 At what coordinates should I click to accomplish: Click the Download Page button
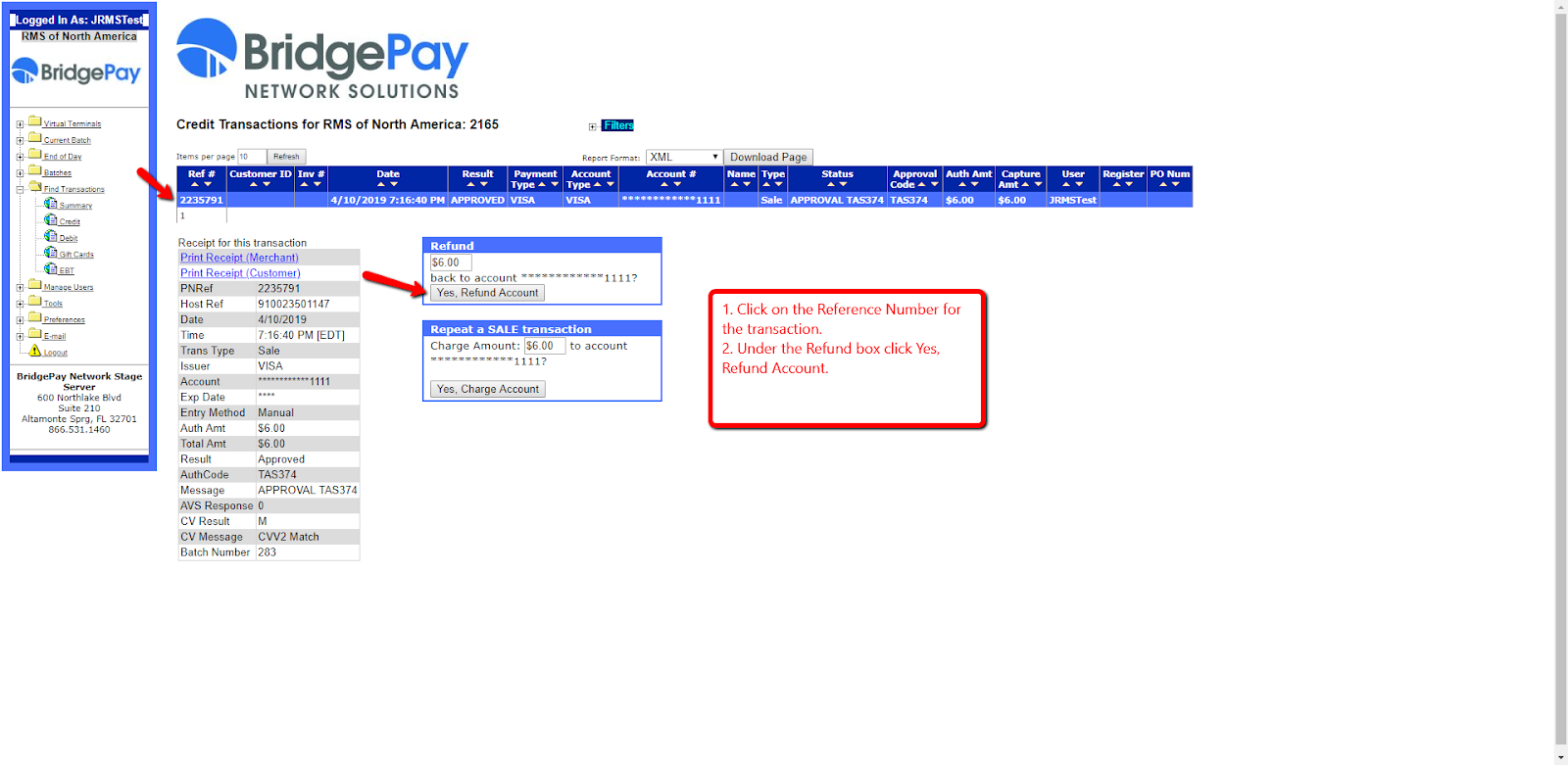(768, 157)
